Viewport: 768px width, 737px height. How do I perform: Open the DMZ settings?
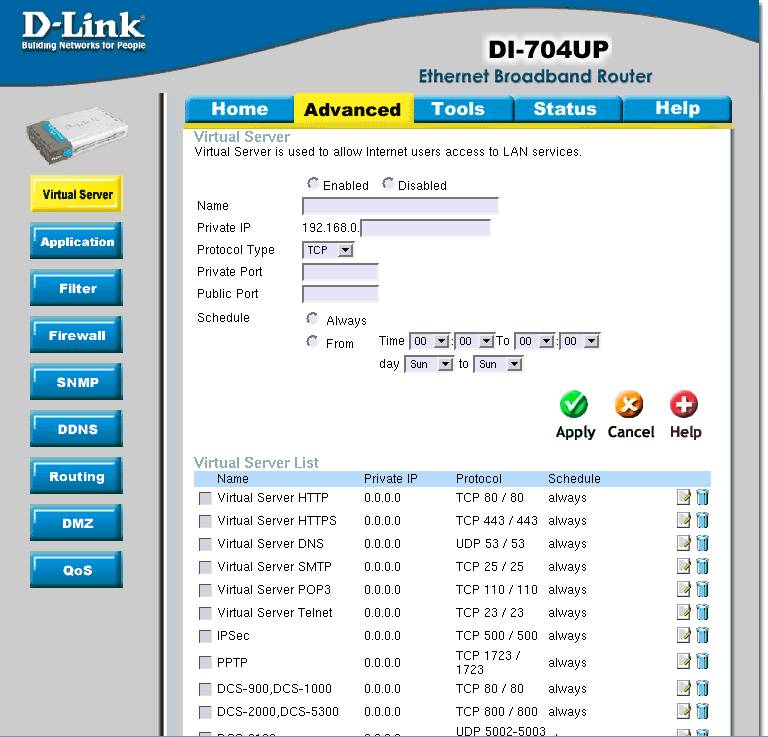[76, 523]
